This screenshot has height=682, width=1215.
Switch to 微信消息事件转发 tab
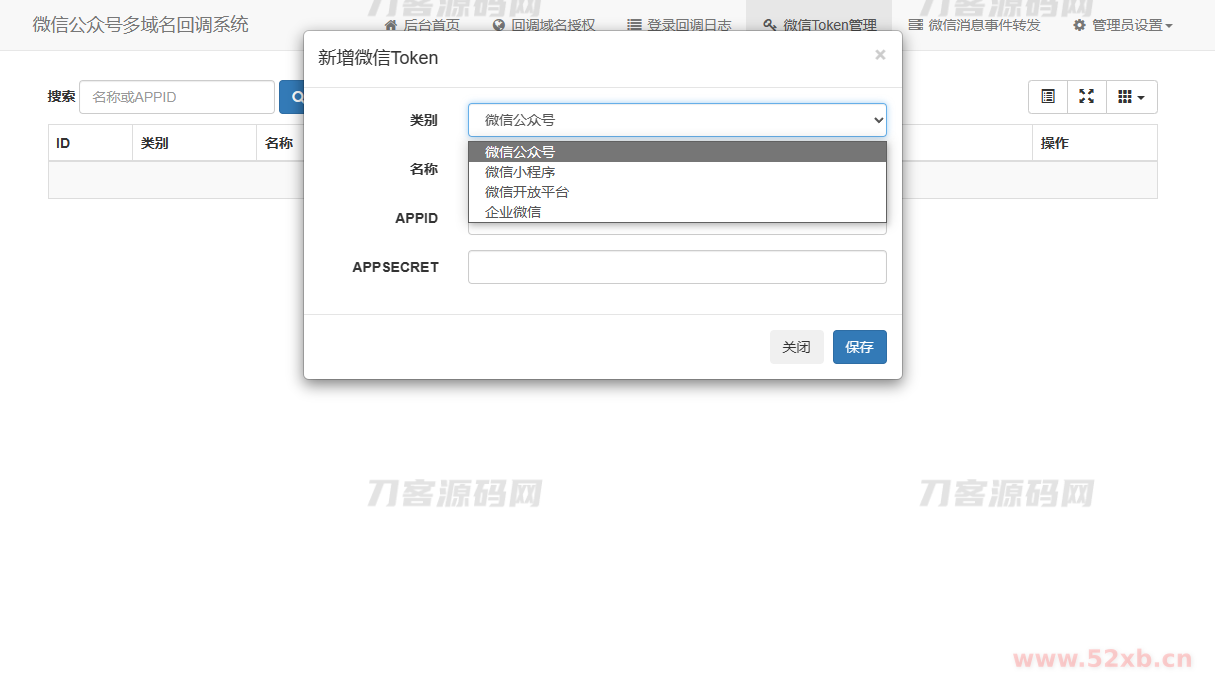(x=974, y=25)
